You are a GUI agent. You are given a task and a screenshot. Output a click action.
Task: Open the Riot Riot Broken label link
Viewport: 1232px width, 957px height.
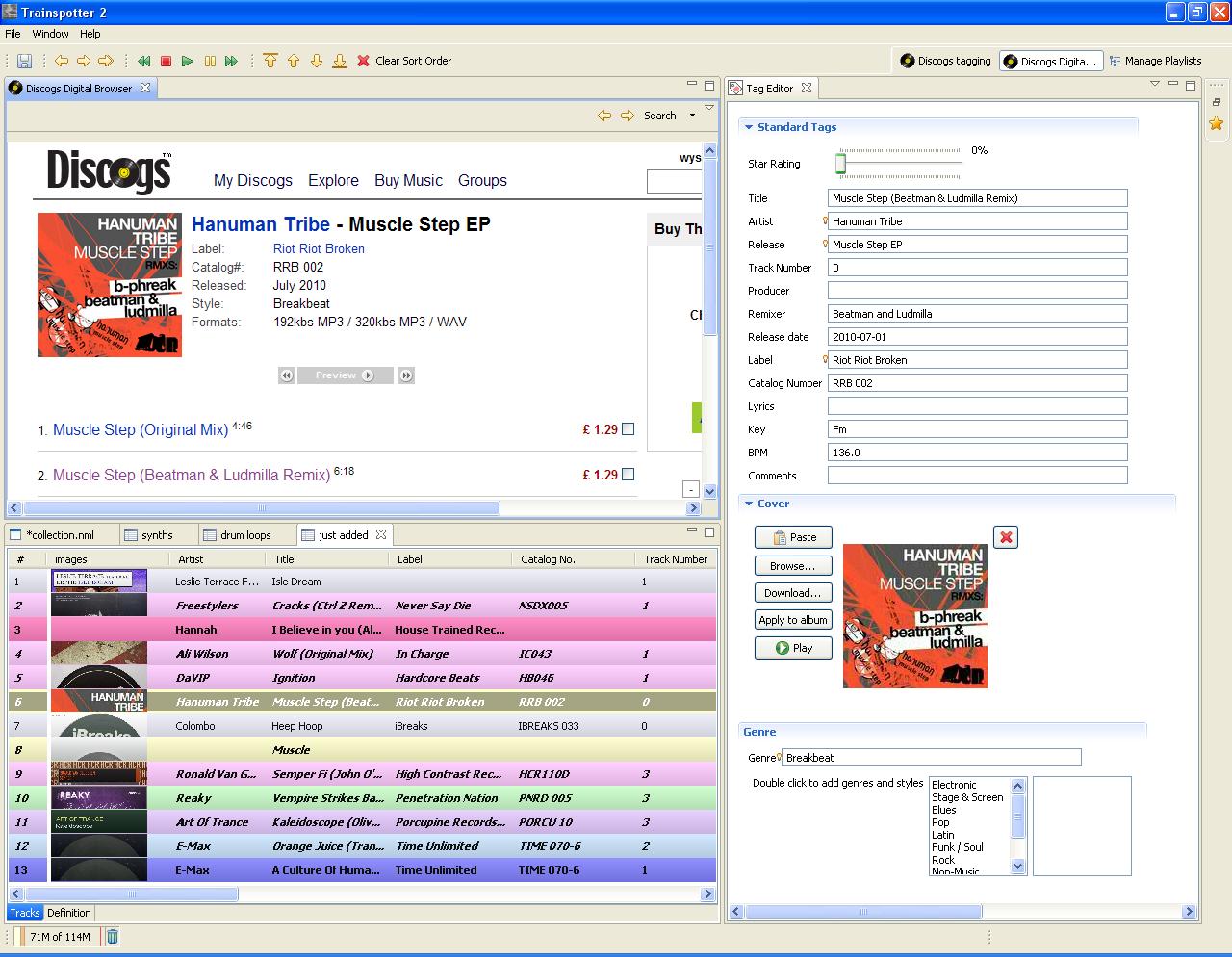coord(319,248)
